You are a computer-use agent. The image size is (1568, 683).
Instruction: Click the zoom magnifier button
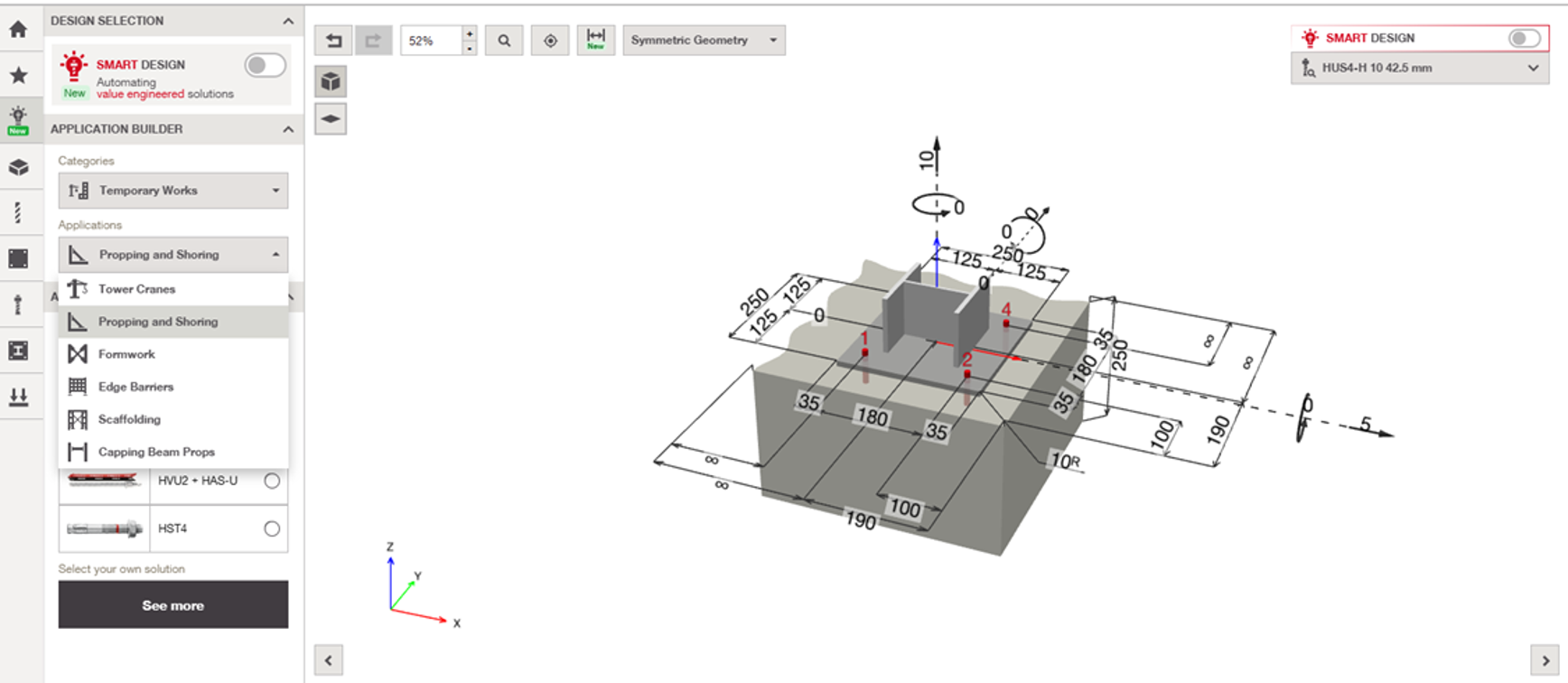[x=504, y=41]
